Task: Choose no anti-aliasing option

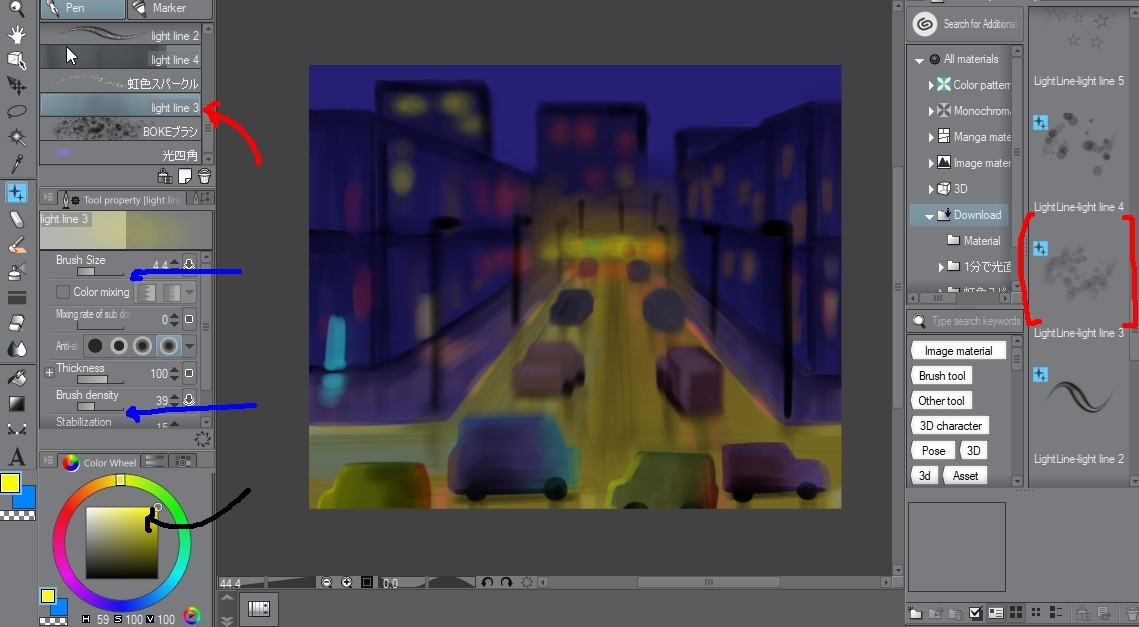Action: [x=95, y=346]
